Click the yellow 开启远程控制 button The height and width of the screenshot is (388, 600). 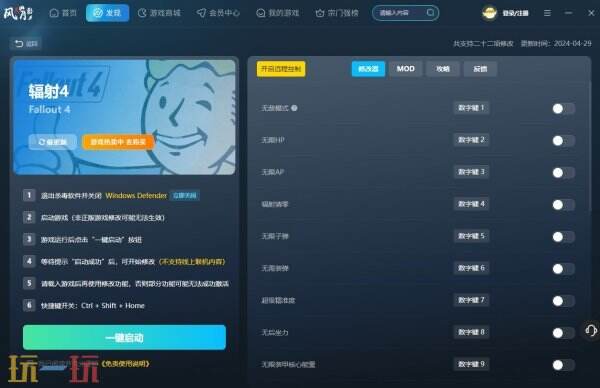(281, 69)
